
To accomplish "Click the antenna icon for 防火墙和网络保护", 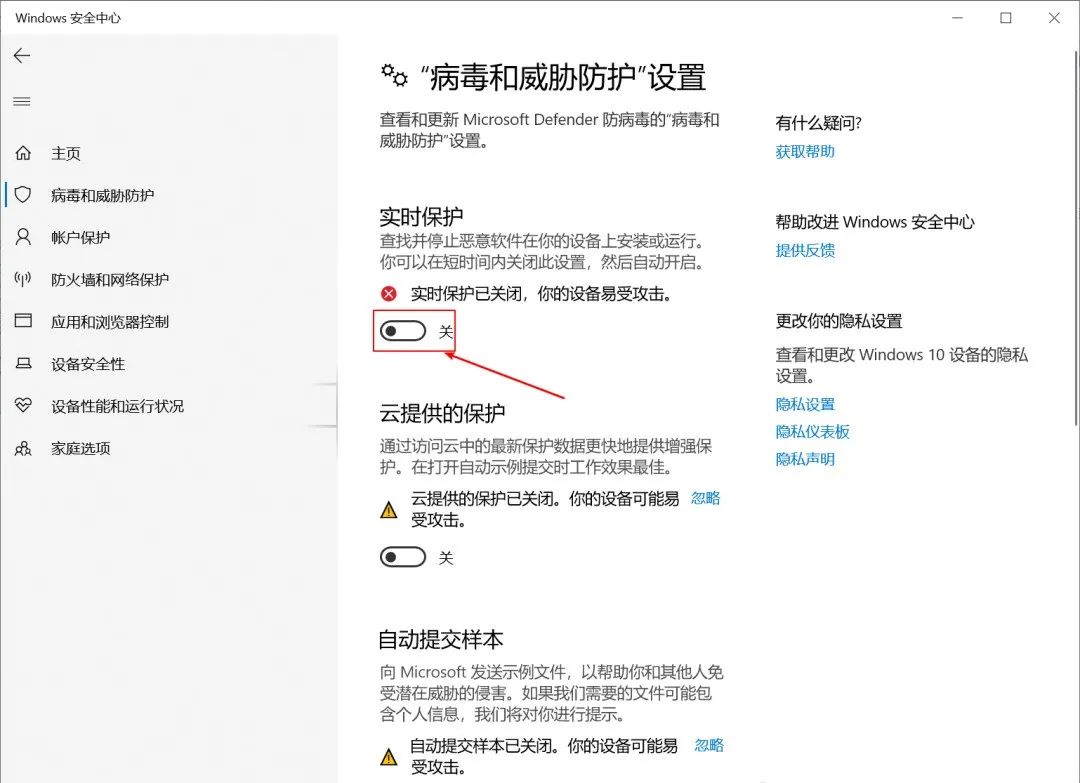I will point(23,279).
